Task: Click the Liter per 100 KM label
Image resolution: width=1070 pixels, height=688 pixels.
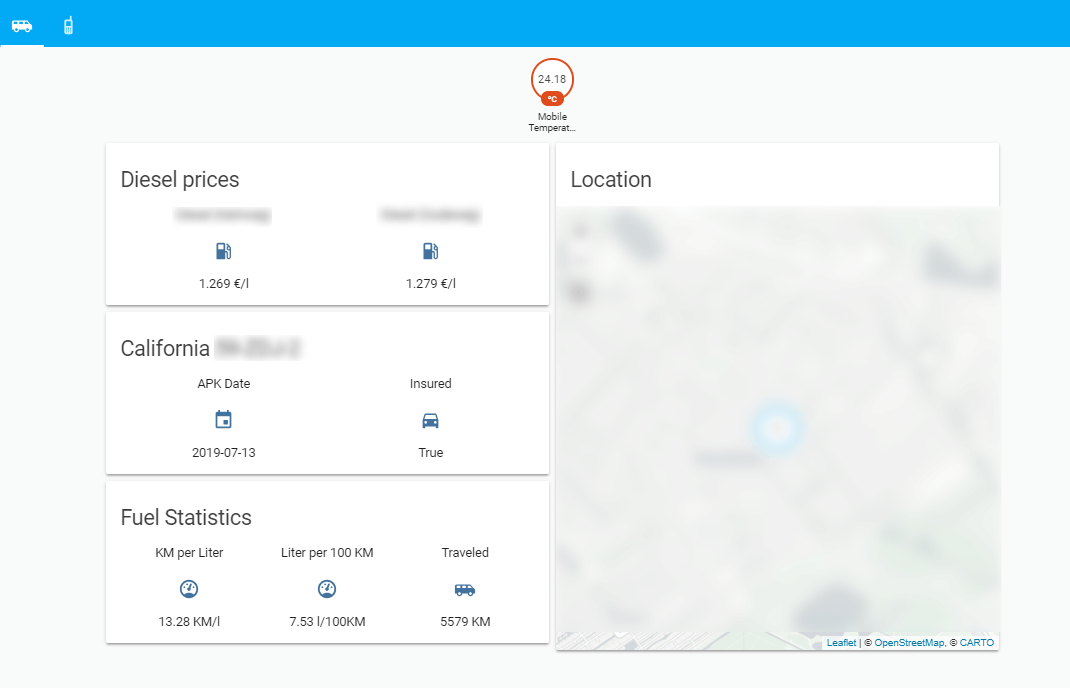Action: point(327,553)
